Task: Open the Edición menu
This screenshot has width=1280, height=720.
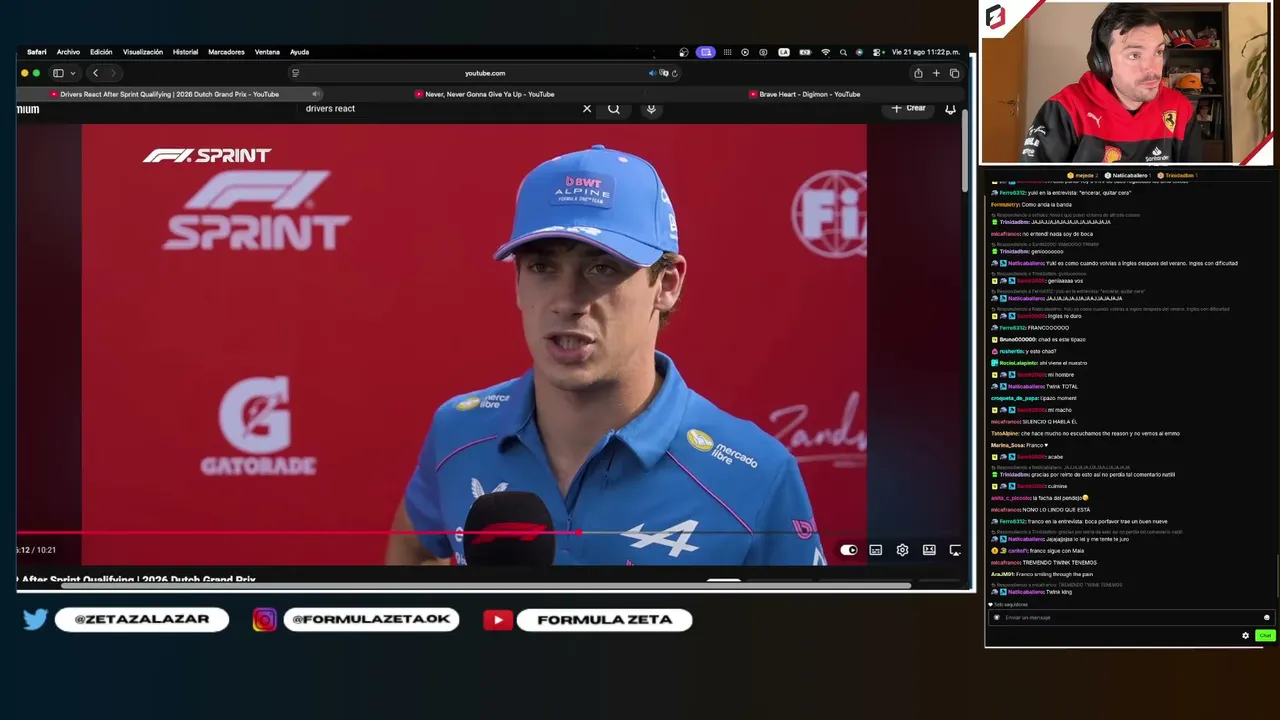Action: click(x=101, y=52)
